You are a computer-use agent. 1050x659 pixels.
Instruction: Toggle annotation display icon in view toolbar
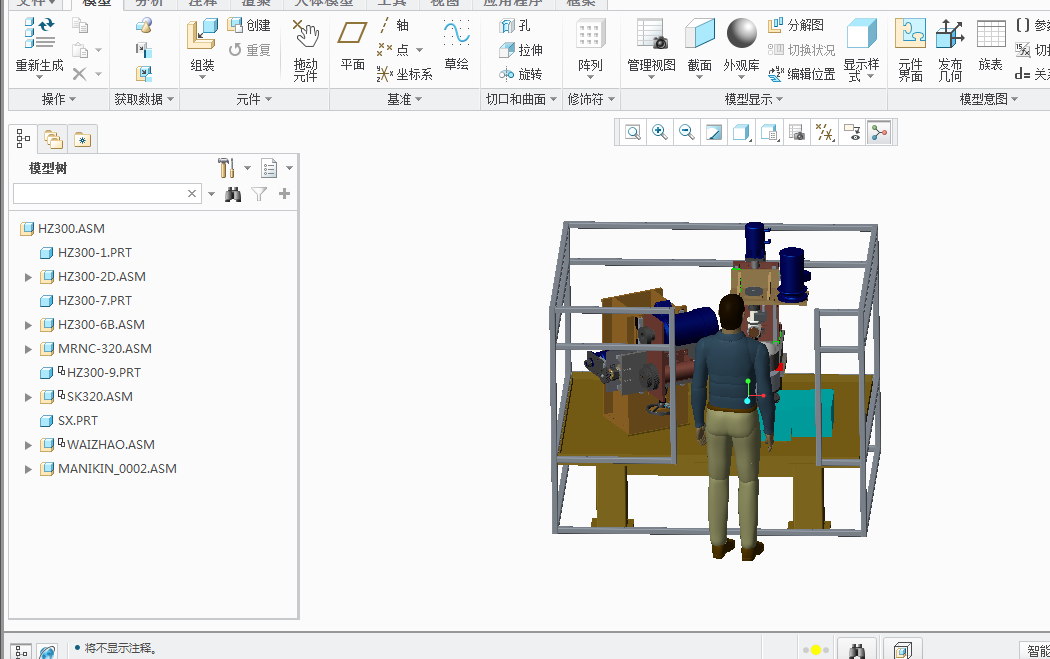(852, 133)
